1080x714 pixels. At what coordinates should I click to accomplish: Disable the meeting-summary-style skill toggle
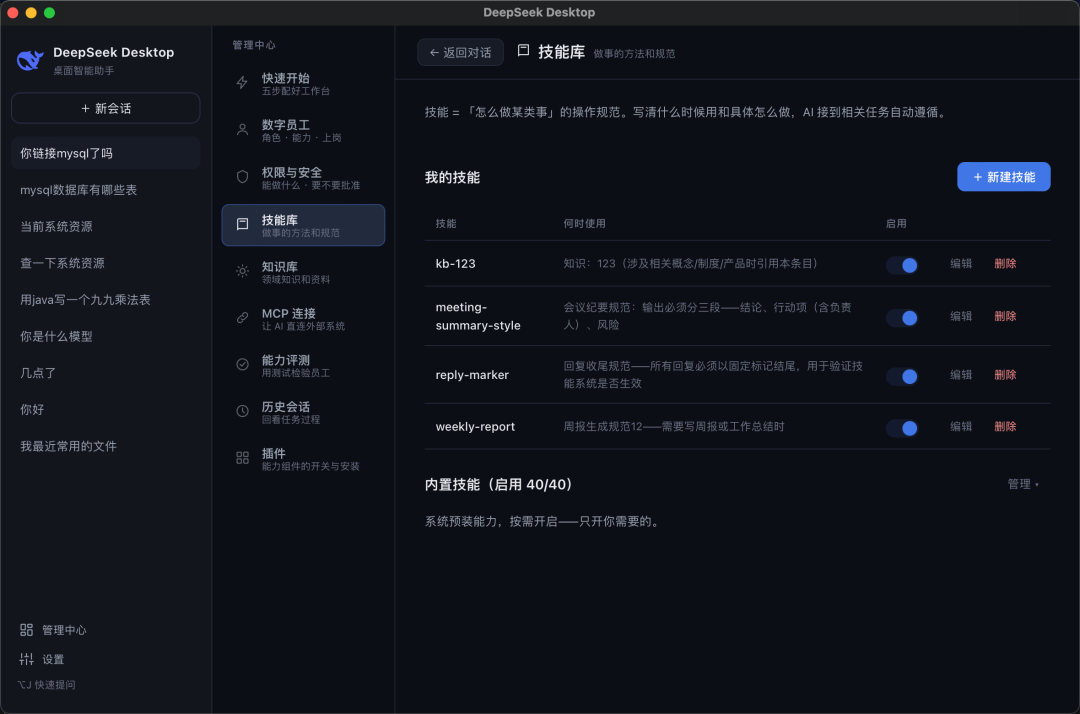click(x=902, y=317)
